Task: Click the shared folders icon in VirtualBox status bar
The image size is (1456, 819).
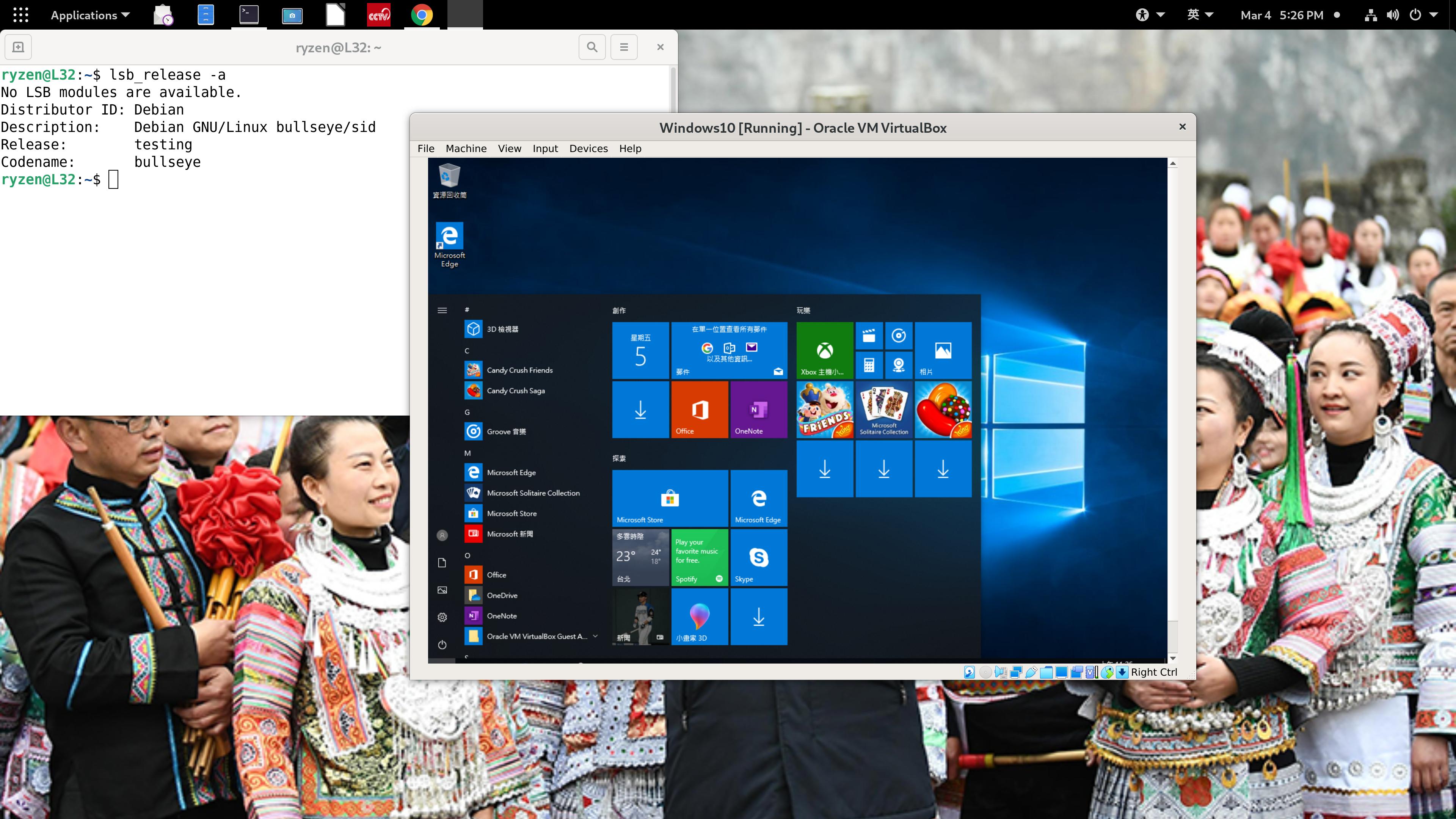Action: (1047, 672)
